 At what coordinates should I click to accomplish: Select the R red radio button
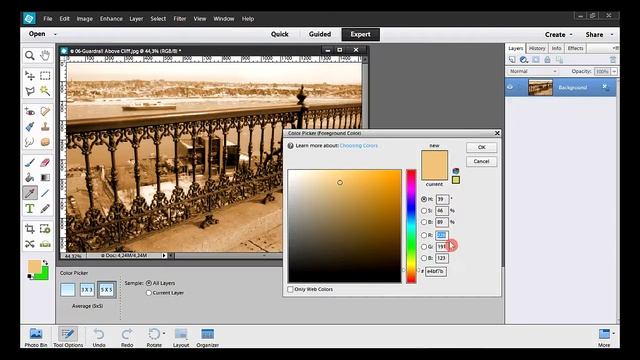coord(424,235)
